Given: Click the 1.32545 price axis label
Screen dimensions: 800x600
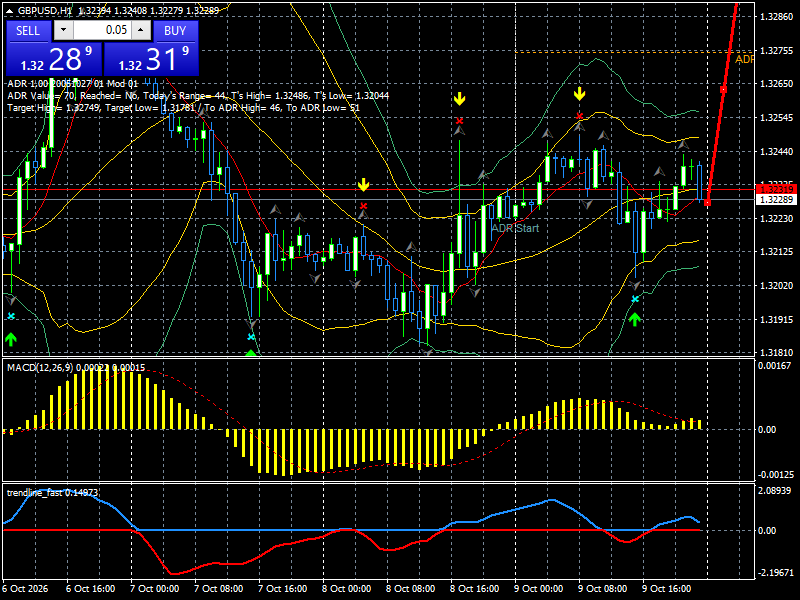Looking at the screenshot, I should click(777, 118).
